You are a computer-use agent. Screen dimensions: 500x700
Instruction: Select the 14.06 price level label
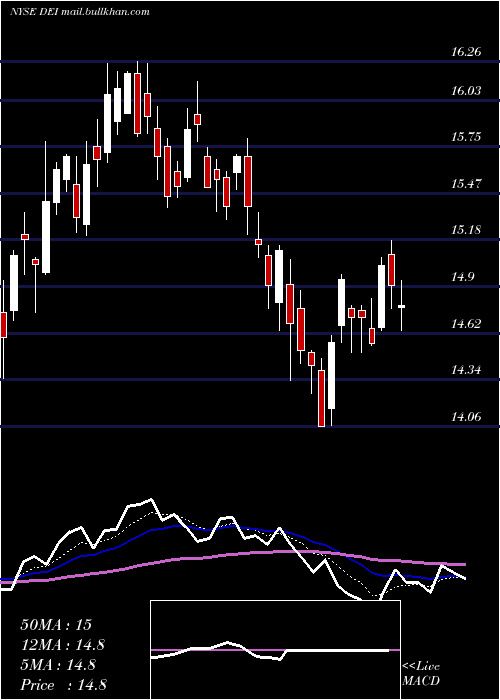pos(466,417)
